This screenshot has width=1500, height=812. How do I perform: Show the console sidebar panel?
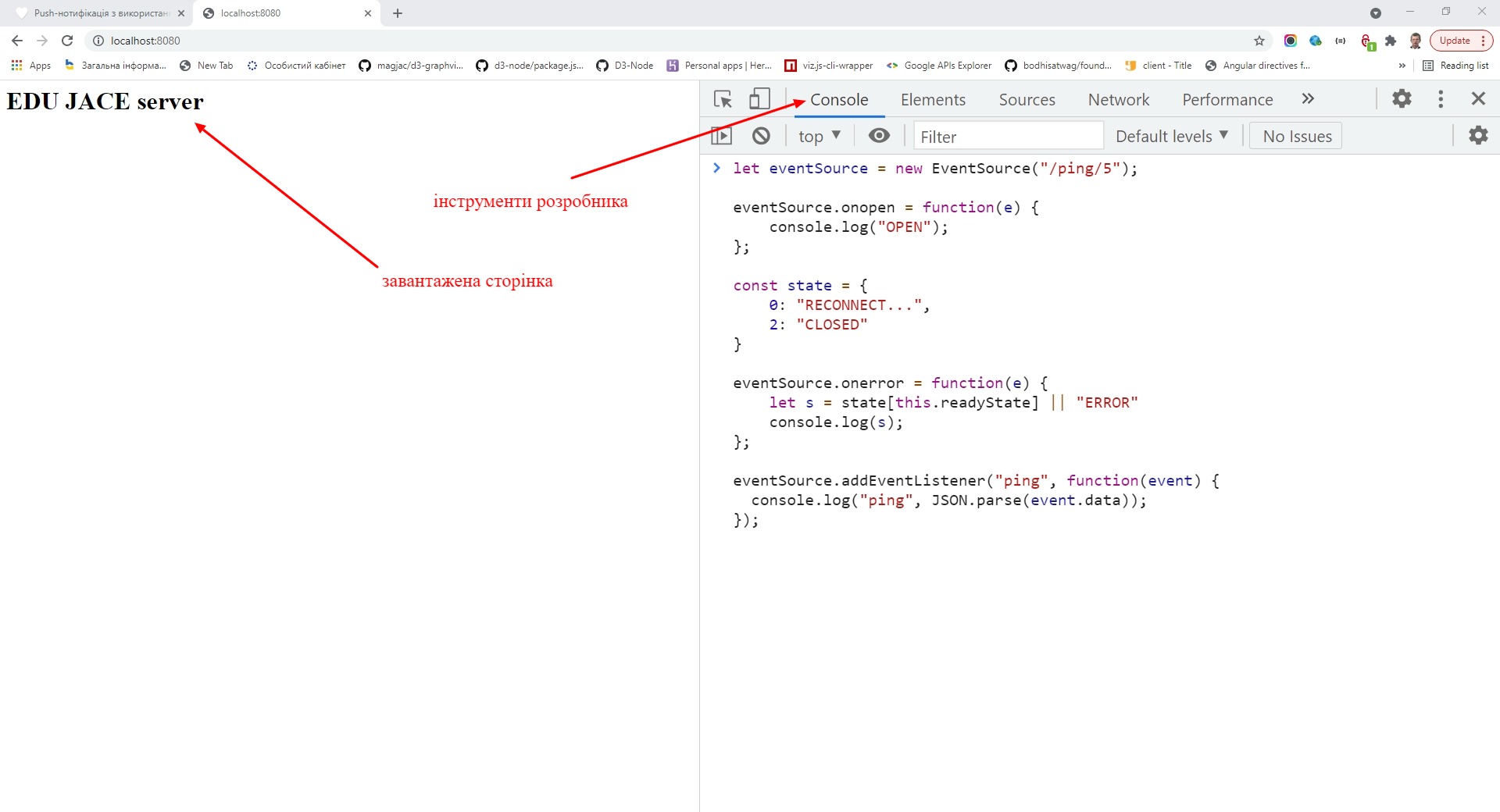pos(722,136)
